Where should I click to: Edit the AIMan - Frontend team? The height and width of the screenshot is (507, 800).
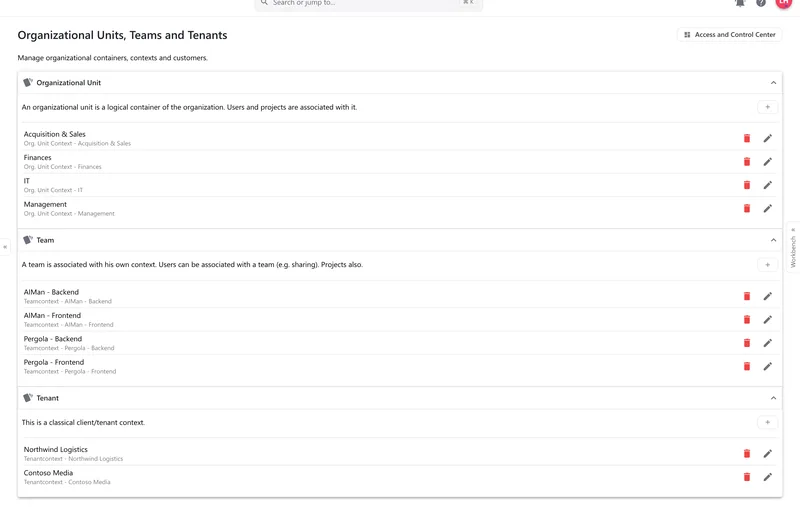[x=767, y=320]
